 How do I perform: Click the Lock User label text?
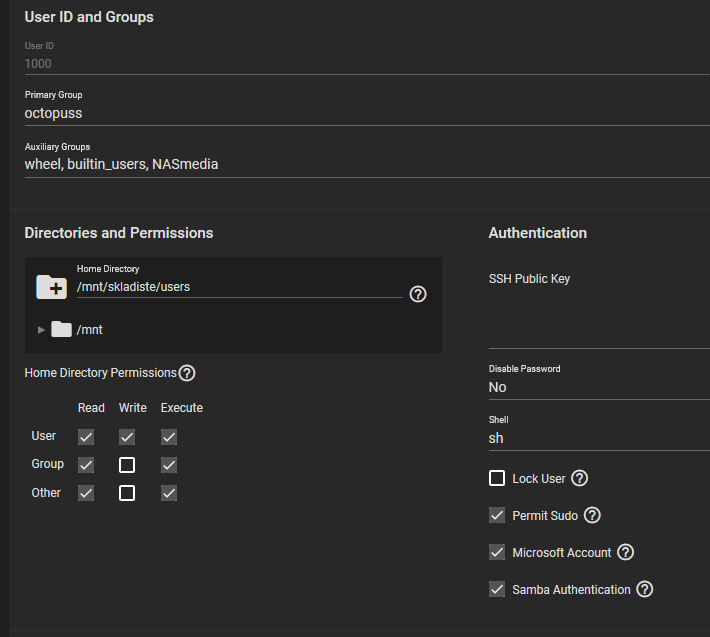tap(539, 479)
